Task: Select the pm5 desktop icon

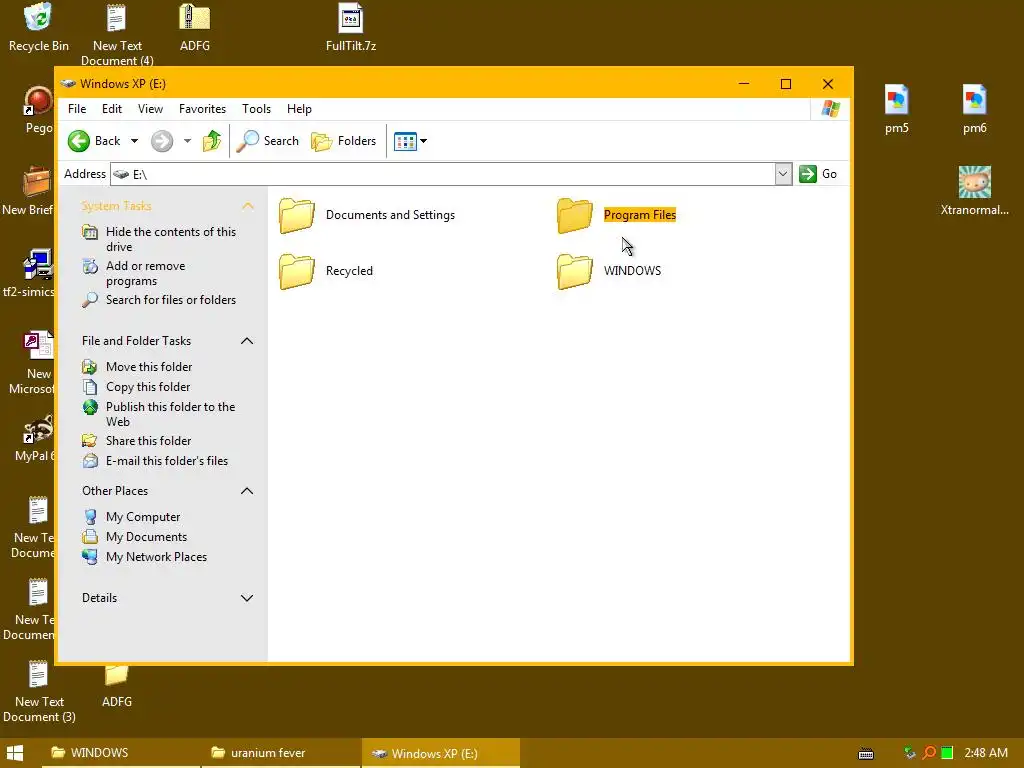Action: (897, 109)
